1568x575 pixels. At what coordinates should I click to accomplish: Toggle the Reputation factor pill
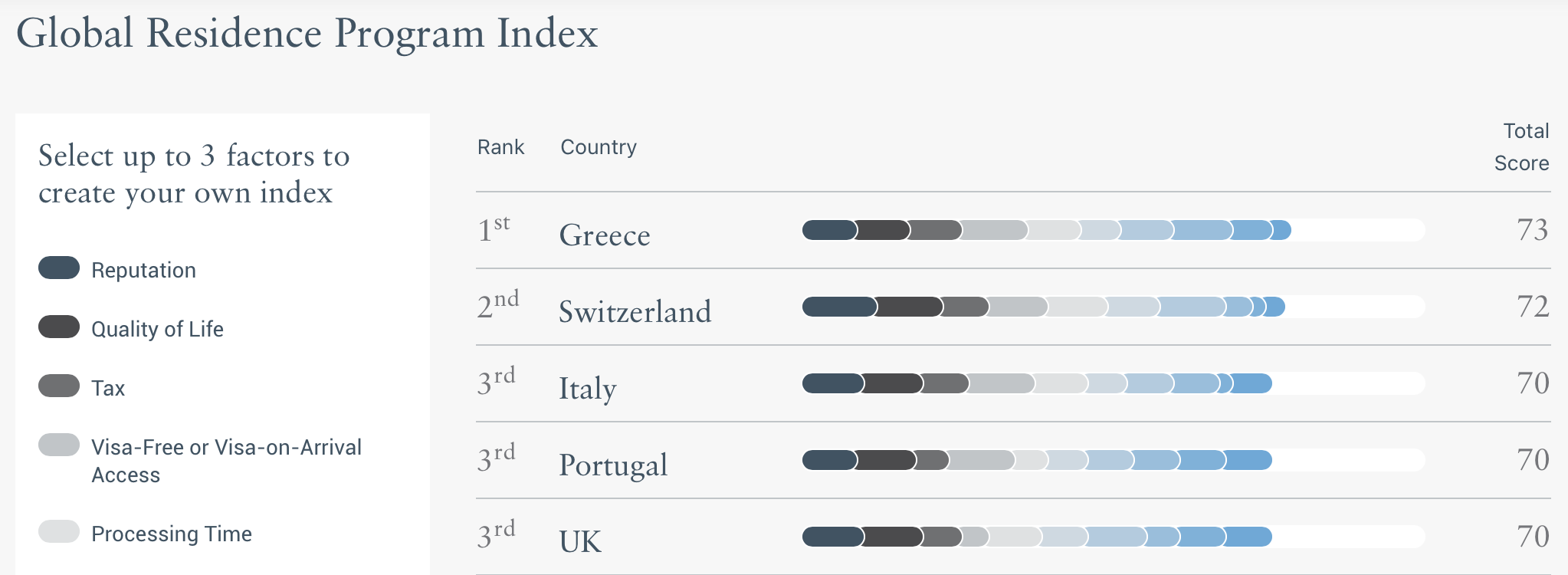coord(59,268)
